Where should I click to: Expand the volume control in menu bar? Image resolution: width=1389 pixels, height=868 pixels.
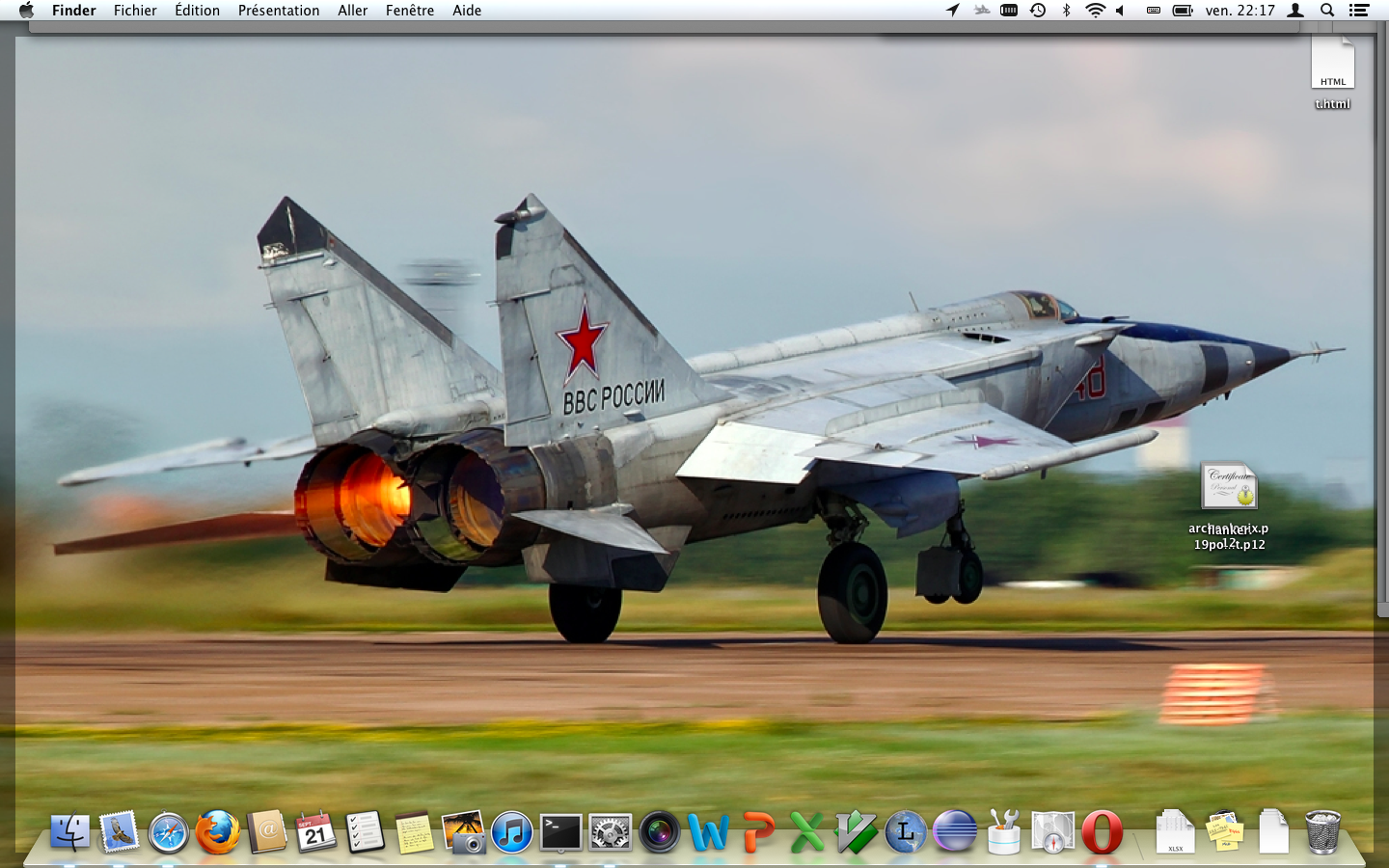coord(1120,11)
